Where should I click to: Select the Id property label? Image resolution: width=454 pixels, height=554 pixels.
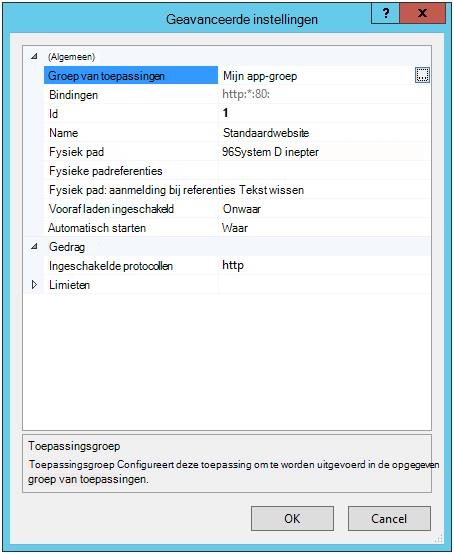53,114
